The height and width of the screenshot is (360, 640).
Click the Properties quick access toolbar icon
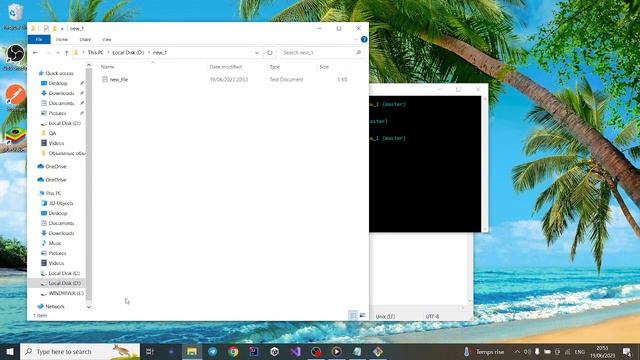(x=46, y=28)
